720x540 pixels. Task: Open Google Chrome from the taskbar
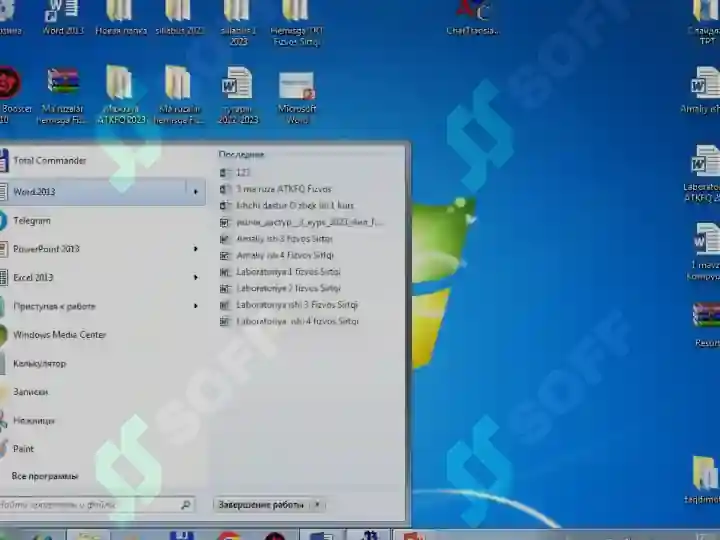tap(229, 535)
